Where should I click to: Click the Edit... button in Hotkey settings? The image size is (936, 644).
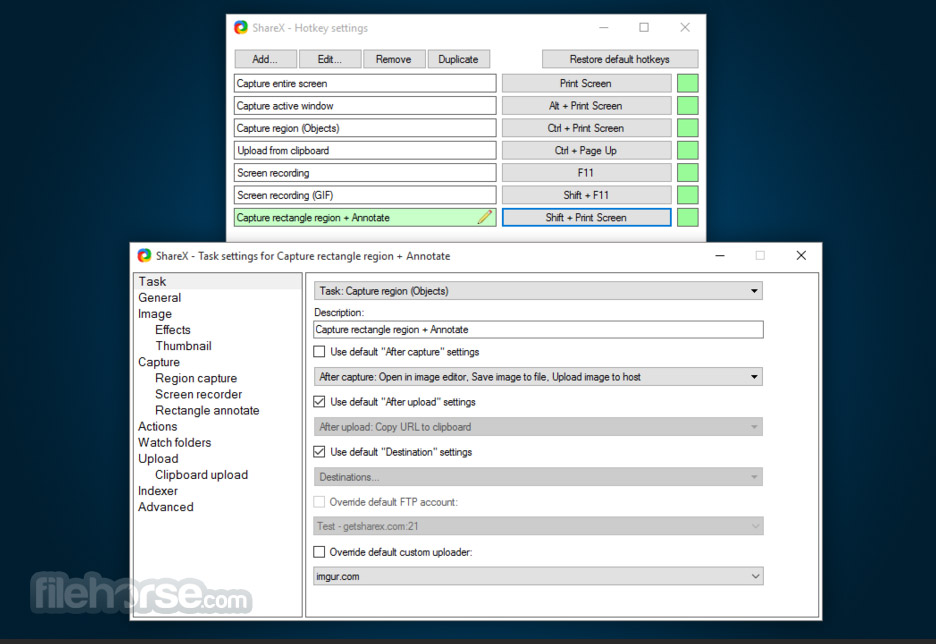[x=330, y=59]
